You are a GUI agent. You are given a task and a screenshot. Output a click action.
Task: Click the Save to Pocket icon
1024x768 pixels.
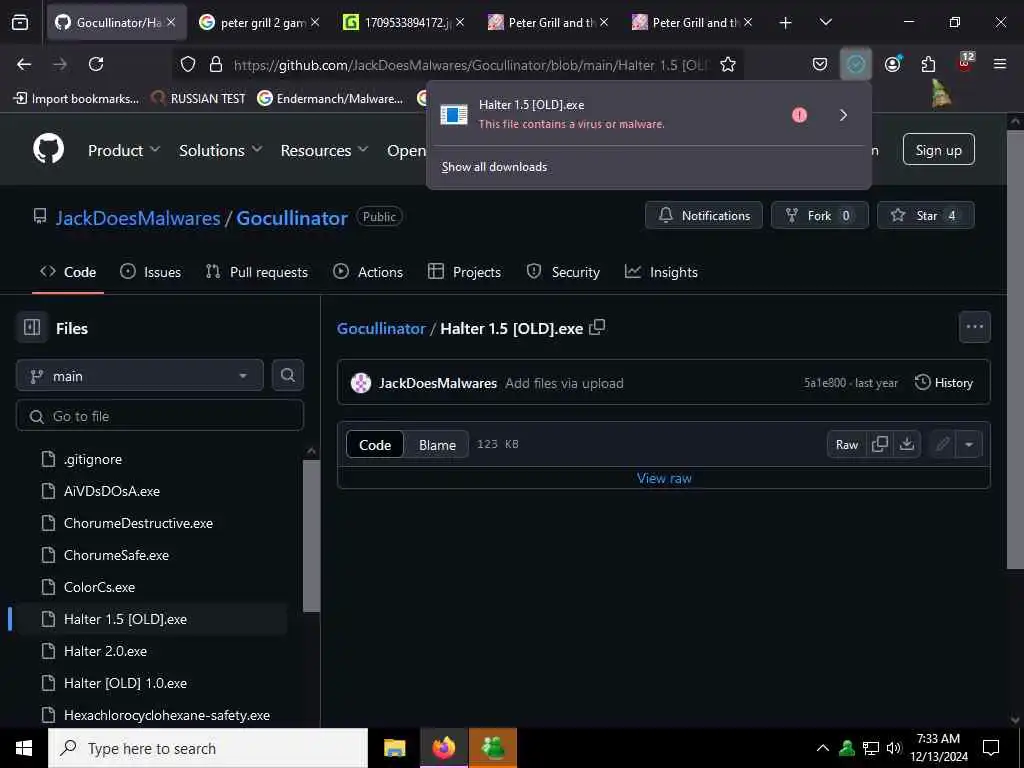820,64
